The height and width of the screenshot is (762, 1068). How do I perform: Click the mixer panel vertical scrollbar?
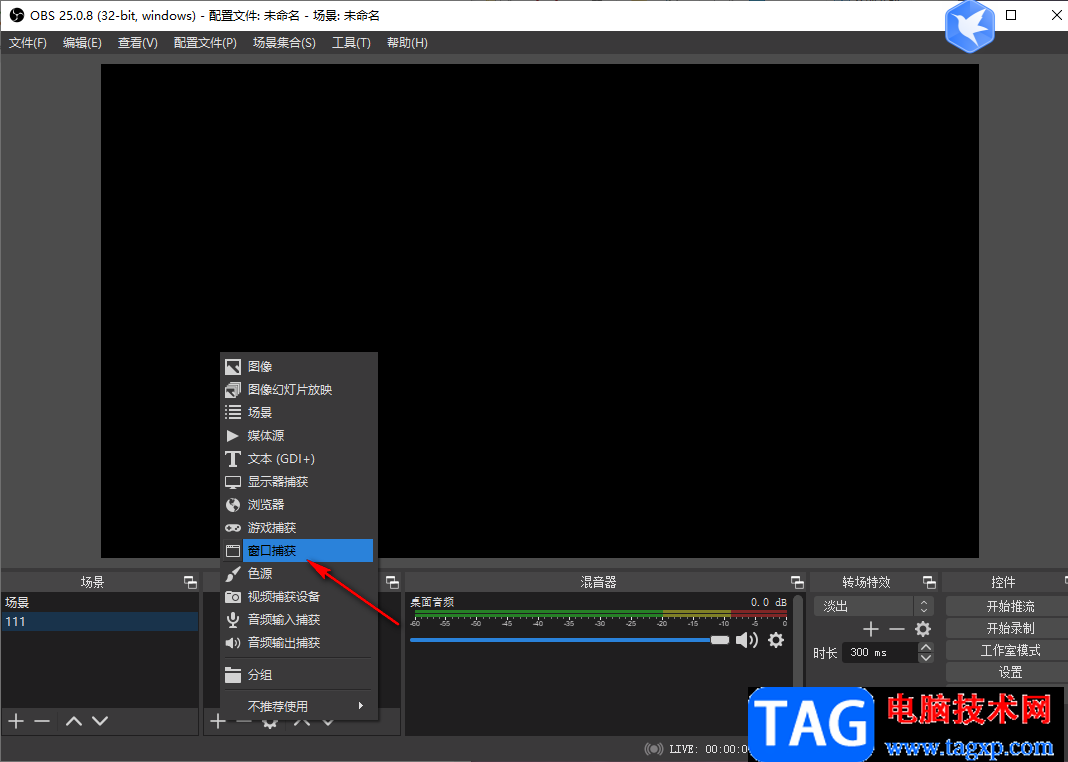click(x=798, y=640)
